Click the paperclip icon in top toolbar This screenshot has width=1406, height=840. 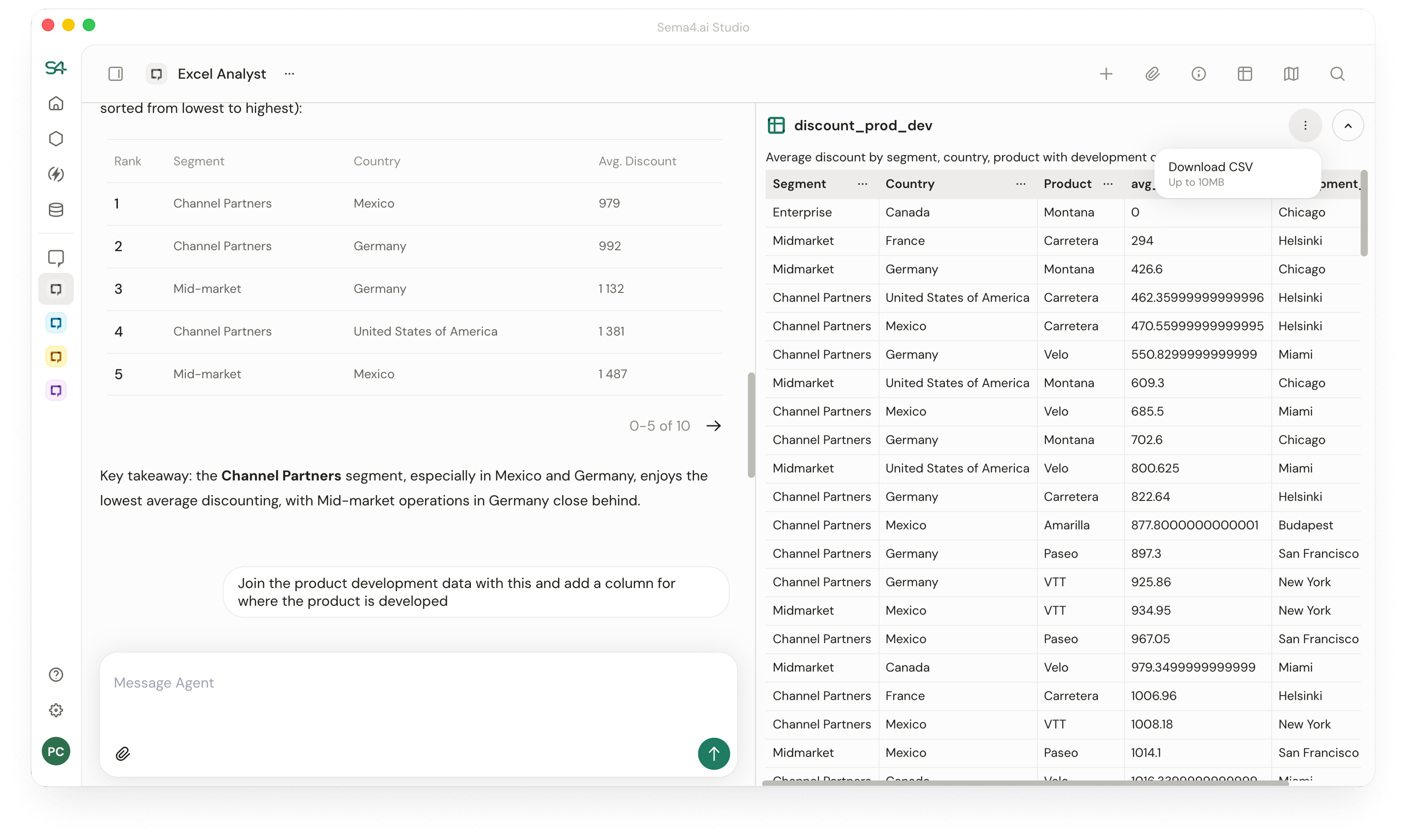(x=1152, y=74)
